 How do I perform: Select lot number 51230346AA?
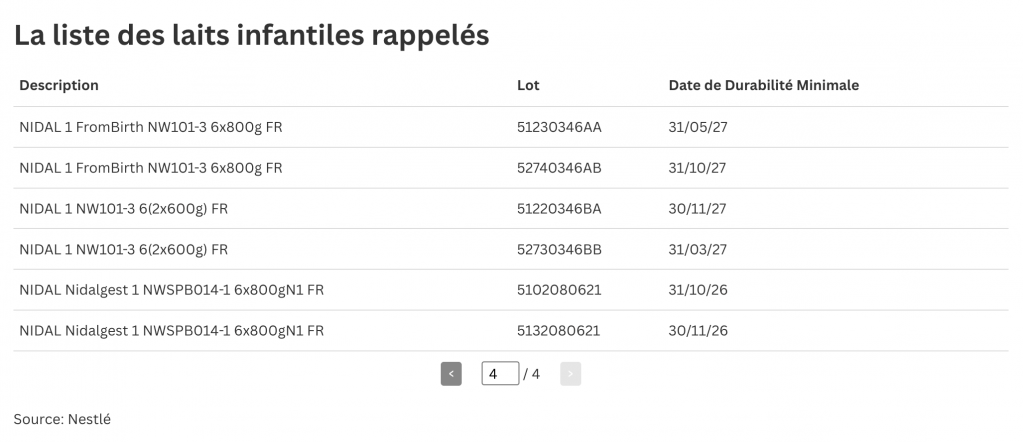coord(559,127)
